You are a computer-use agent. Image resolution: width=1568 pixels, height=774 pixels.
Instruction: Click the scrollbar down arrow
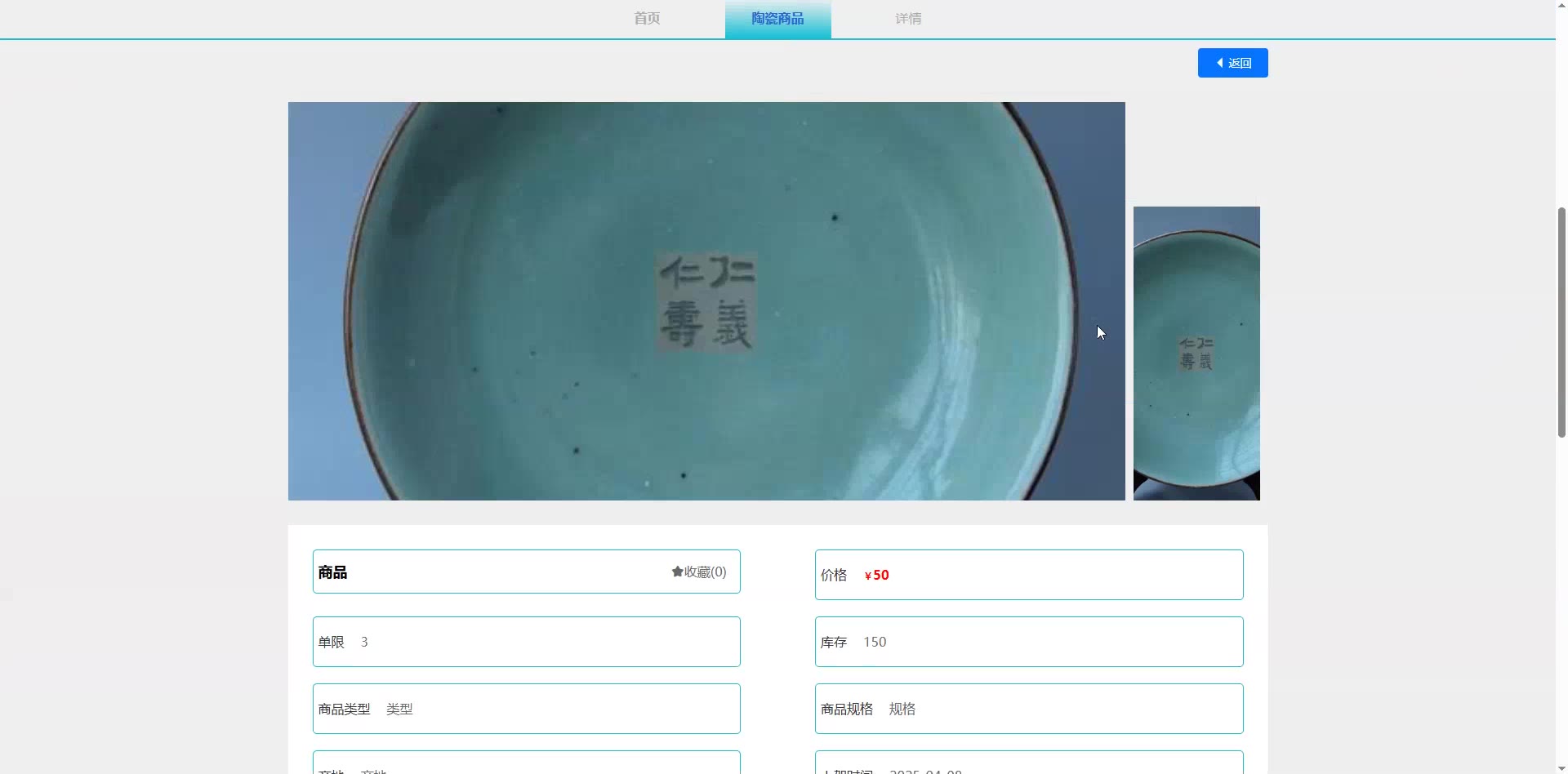(x=1561, y=769)
